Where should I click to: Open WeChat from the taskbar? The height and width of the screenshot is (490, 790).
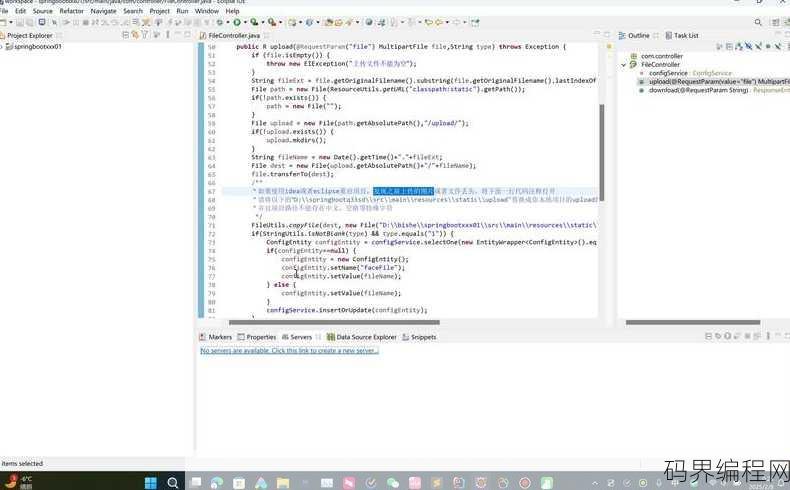coord(392,482)
